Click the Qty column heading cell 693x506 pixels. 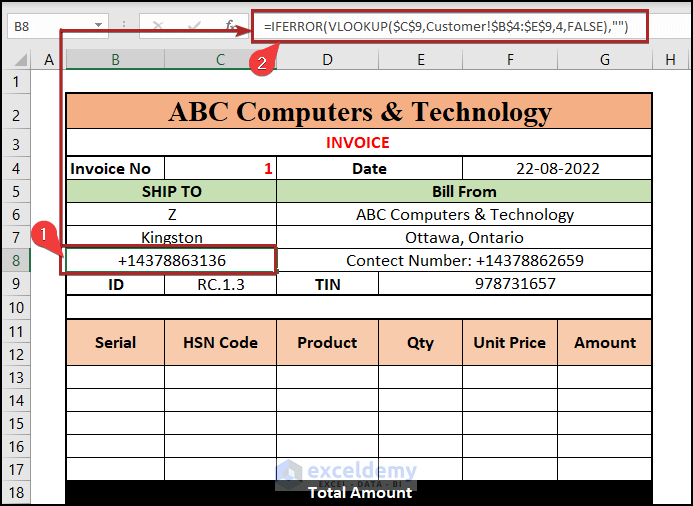tap(420, 342)
